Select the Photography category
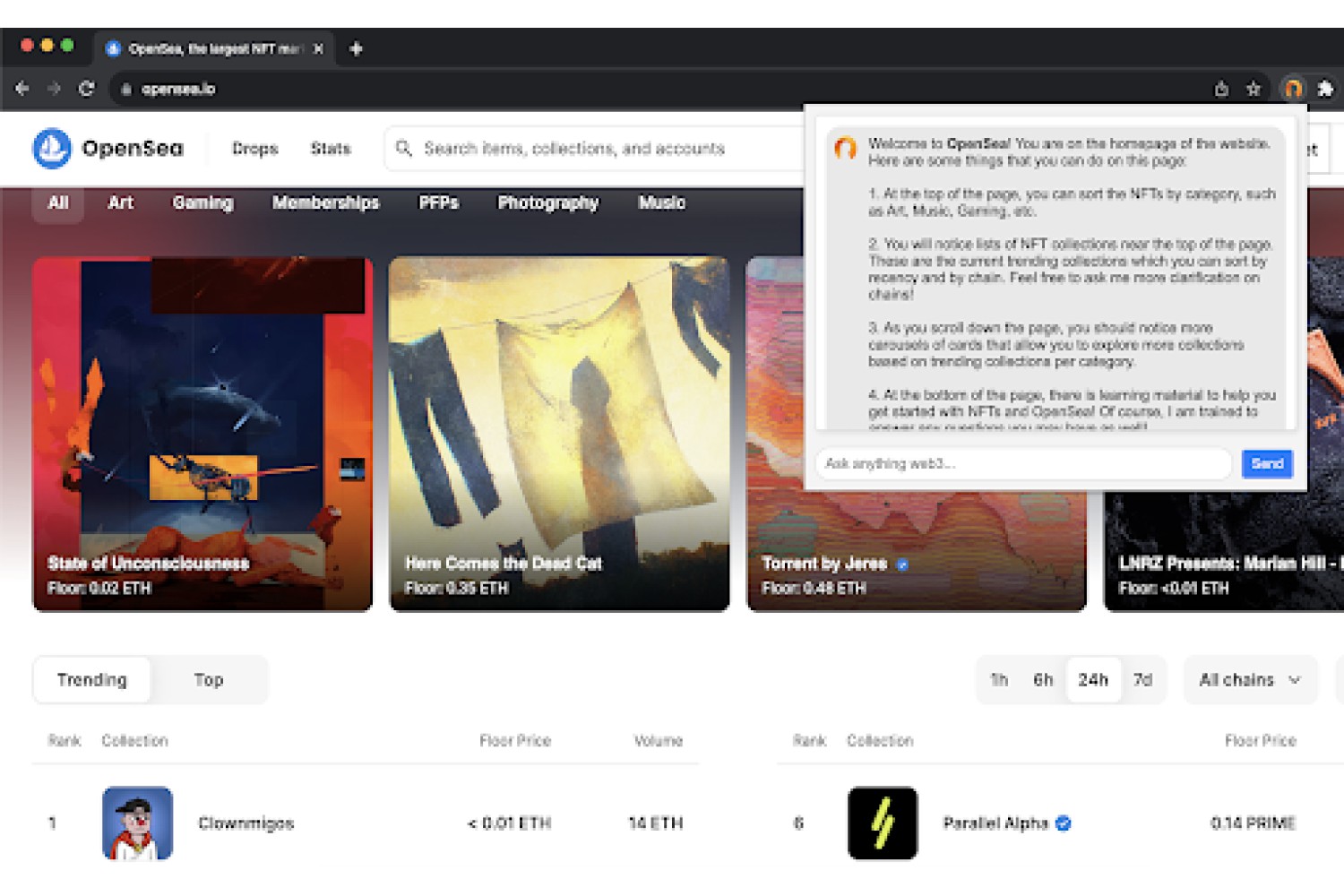1344x896 pixels. coord(547,202)
